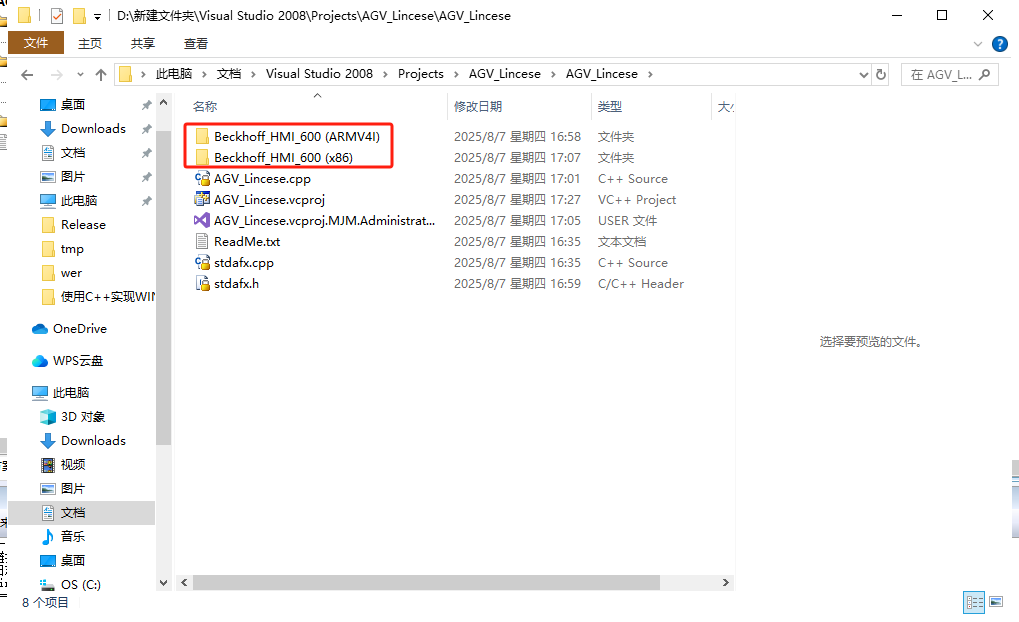
Task: Click the 2025/8/7 星期四 17:27 date cell
Action: coord(517,200)
